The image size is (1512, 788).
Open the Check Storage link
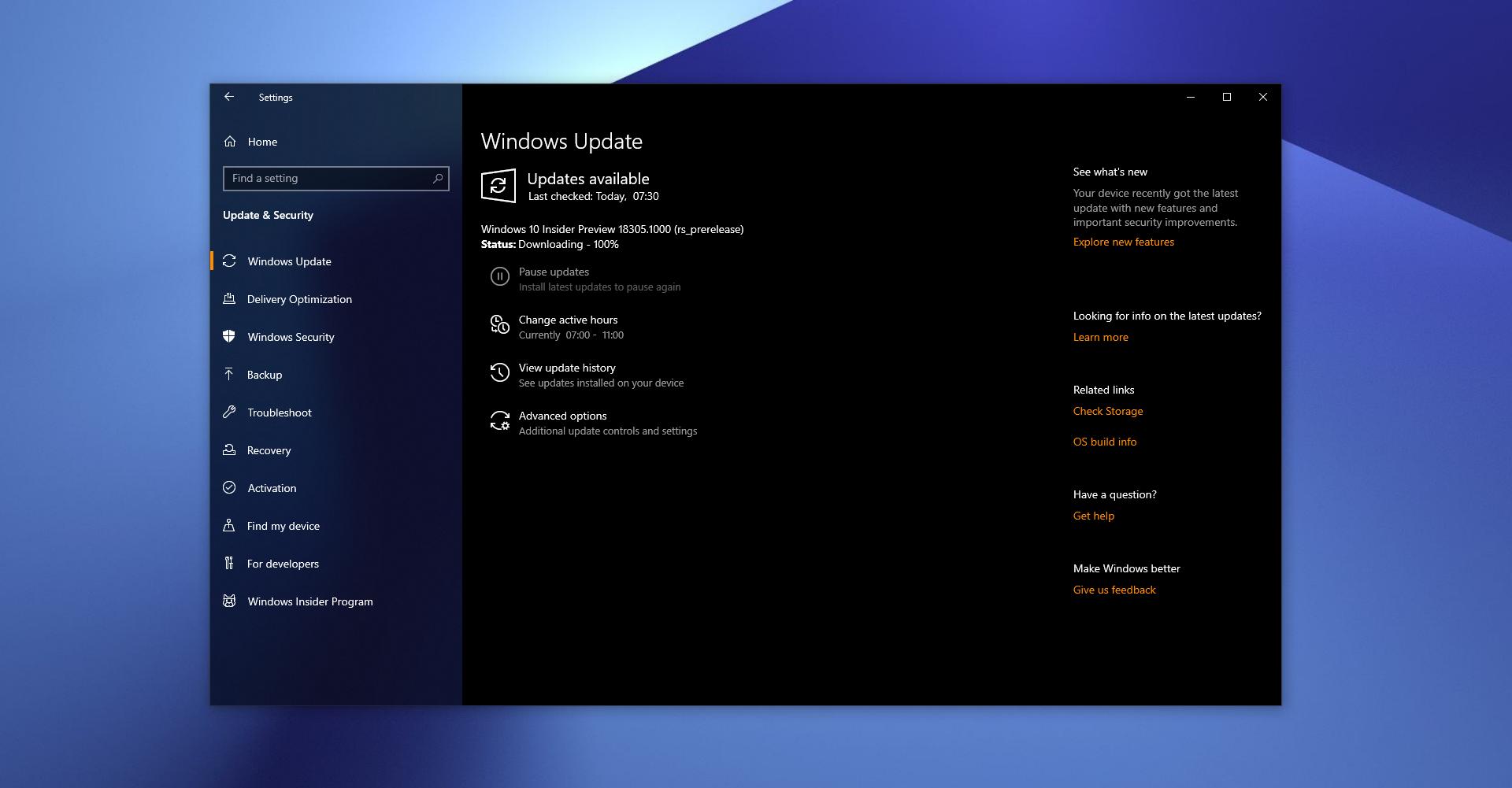click(x=1107, y=411)
